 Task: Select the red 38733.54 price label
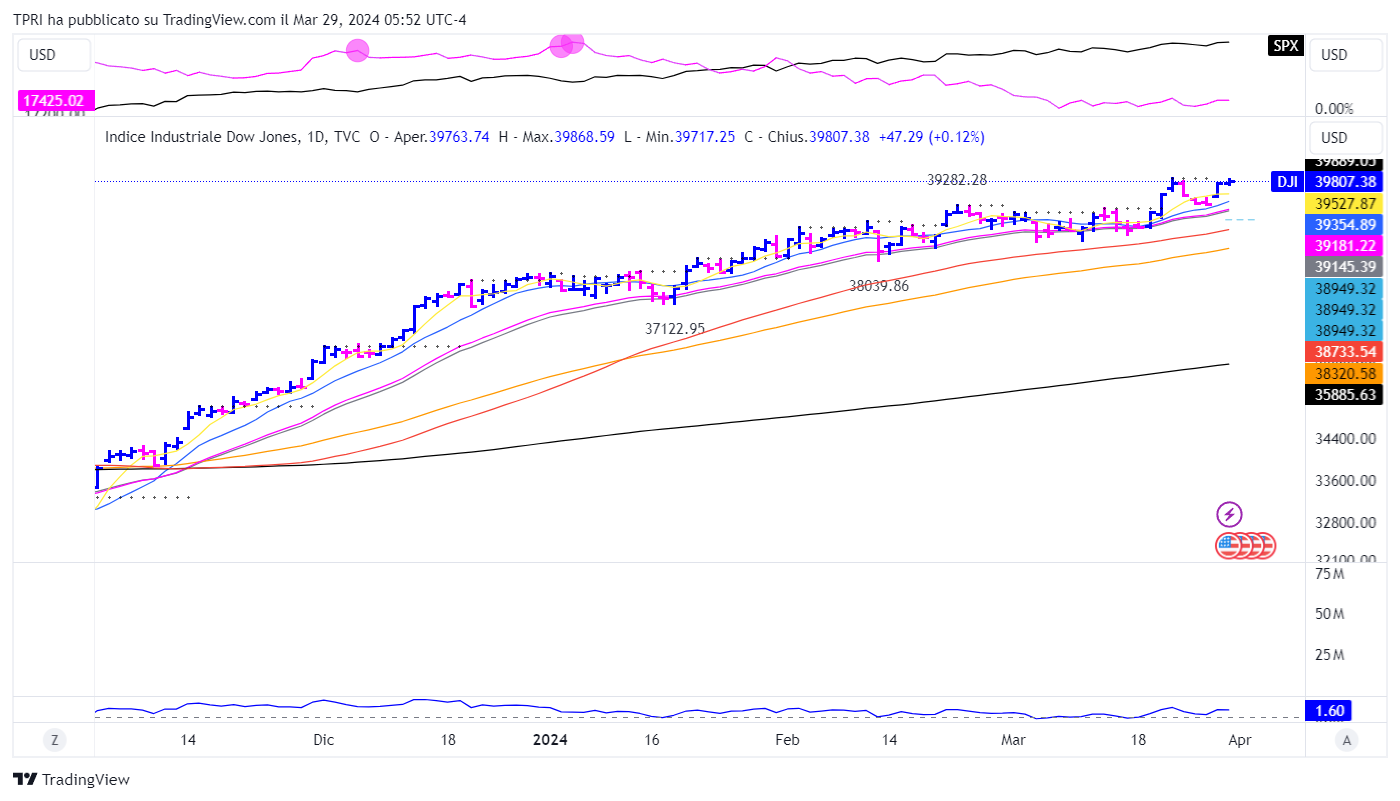(x=1345, y=352)
